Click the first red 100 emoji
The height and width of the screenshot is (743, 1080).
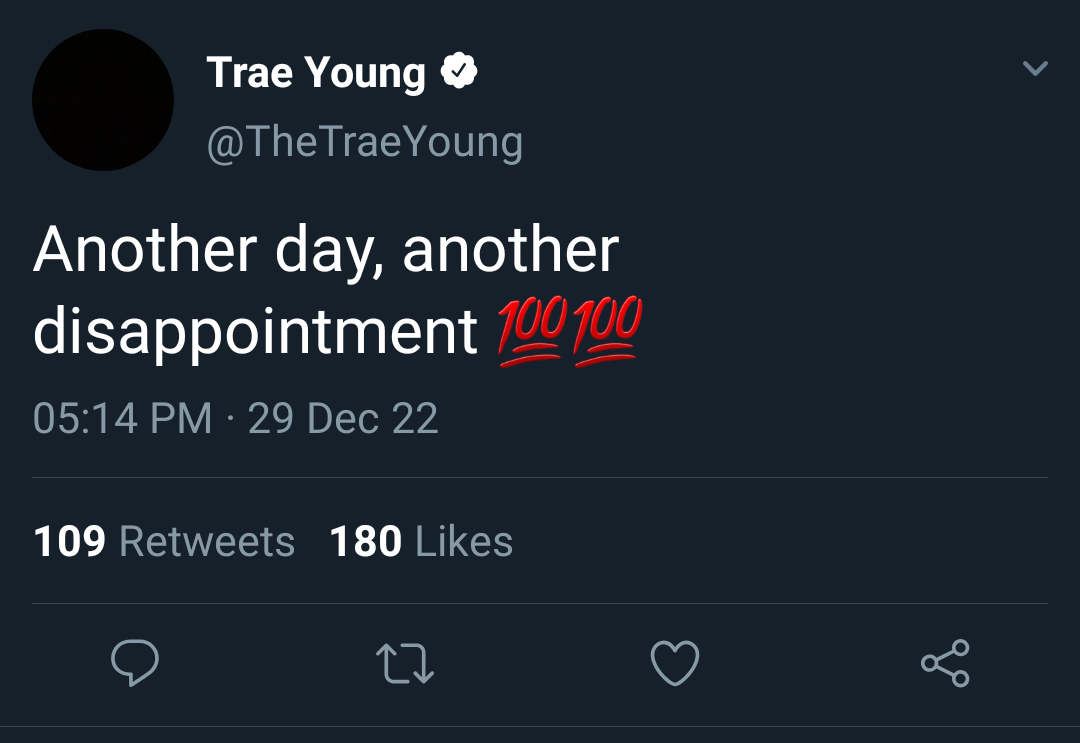pos(530,332)
